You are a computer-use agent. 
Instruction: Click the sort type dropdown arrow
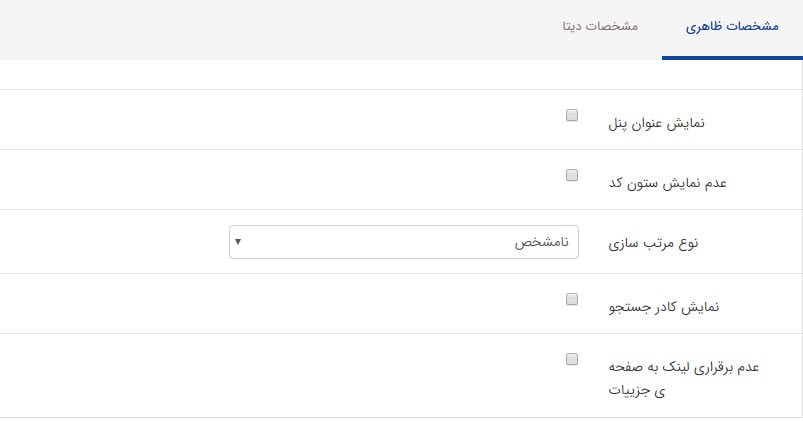[237, 242]
